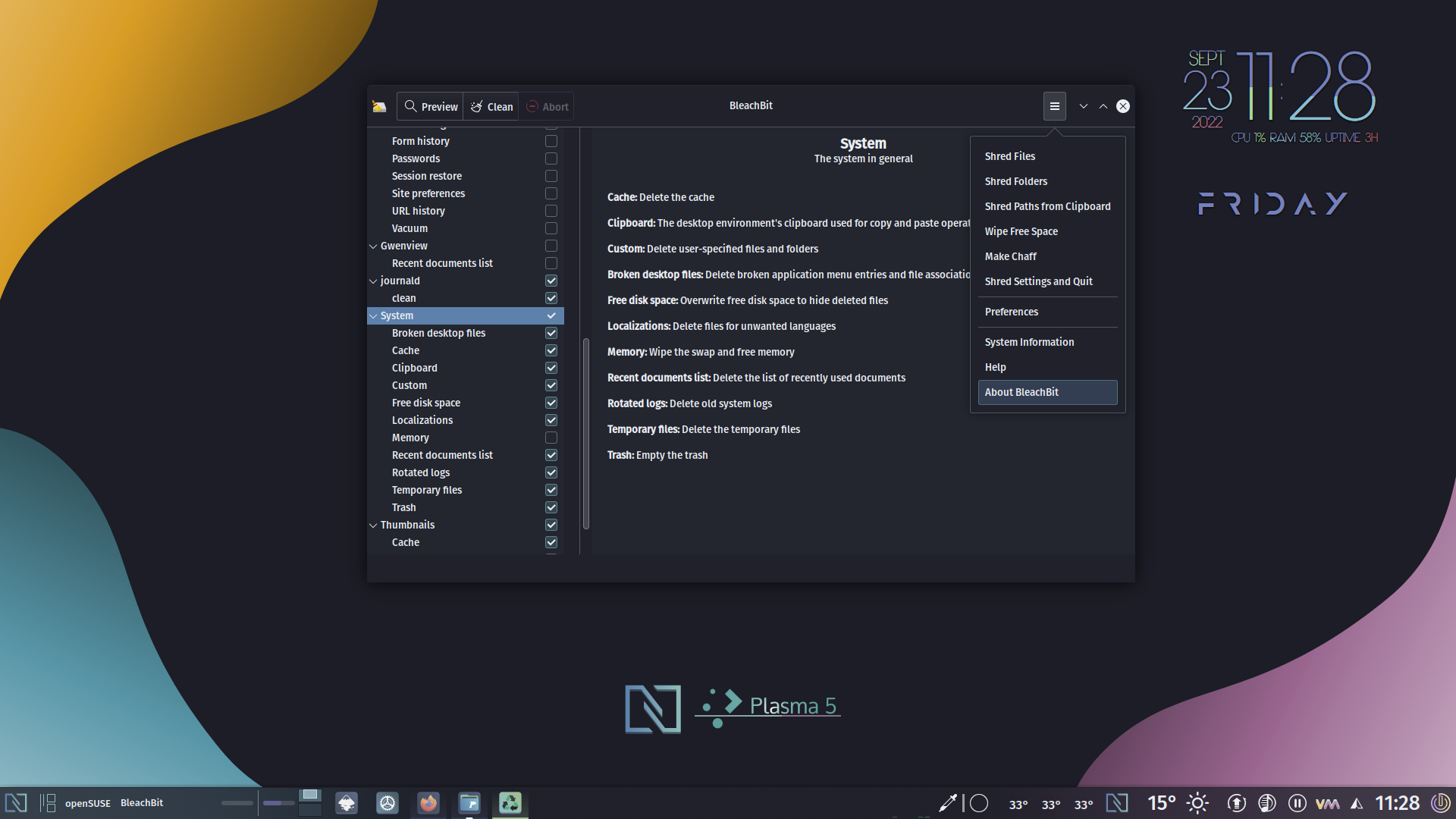Click the Abort button in the toolbar

(x=547, y=106)
